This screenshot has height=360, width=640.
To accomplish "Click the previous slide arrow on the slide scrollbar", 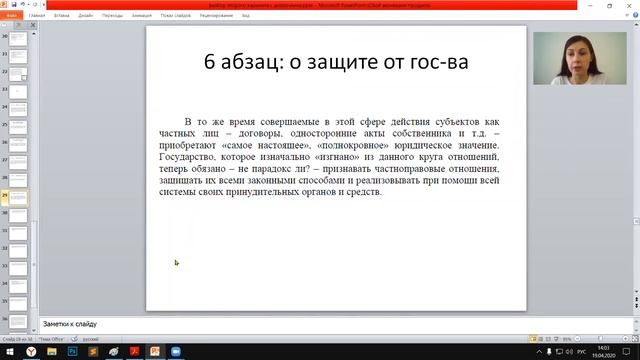I will (x=636, y=300).
